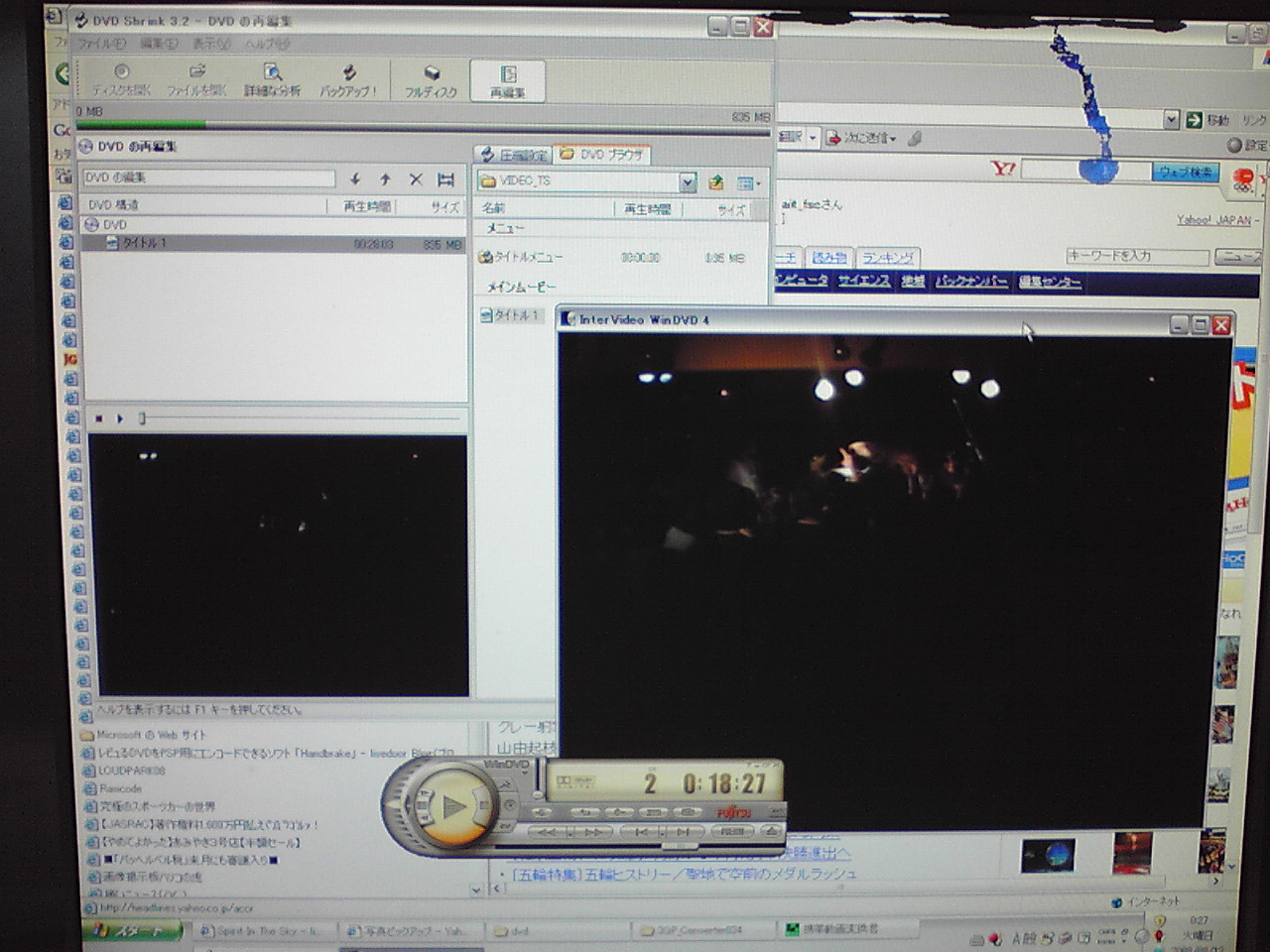The width and height of the screenshot is (1270, 952).
Task: Play the DVD Shrink preview video
Action: (x=120, y=418)
